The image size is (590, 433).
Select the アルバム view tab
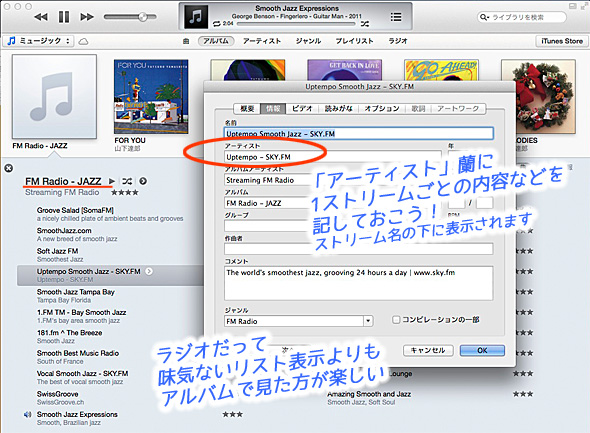[x=216, y=41]
